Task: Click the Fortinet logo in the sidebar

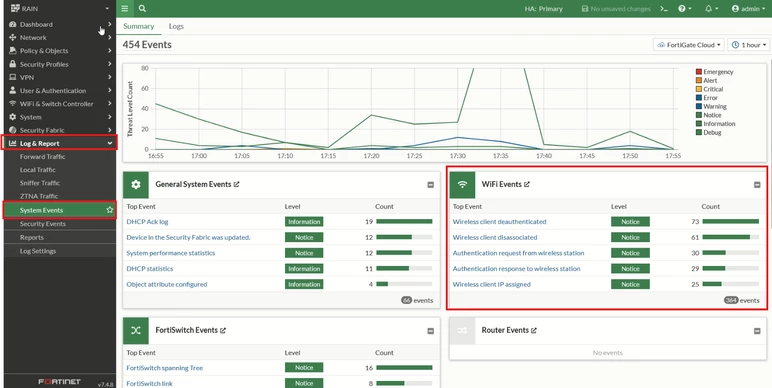Action: 60,382
